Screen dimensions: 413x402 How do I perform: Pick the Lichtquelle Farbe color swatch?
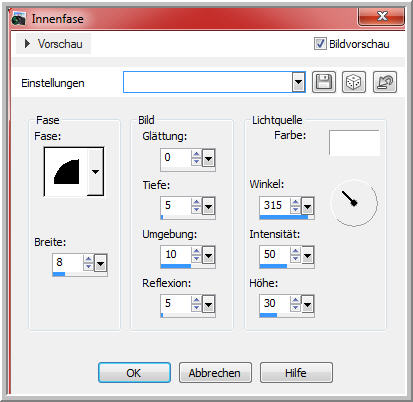(x=354, y=143)
